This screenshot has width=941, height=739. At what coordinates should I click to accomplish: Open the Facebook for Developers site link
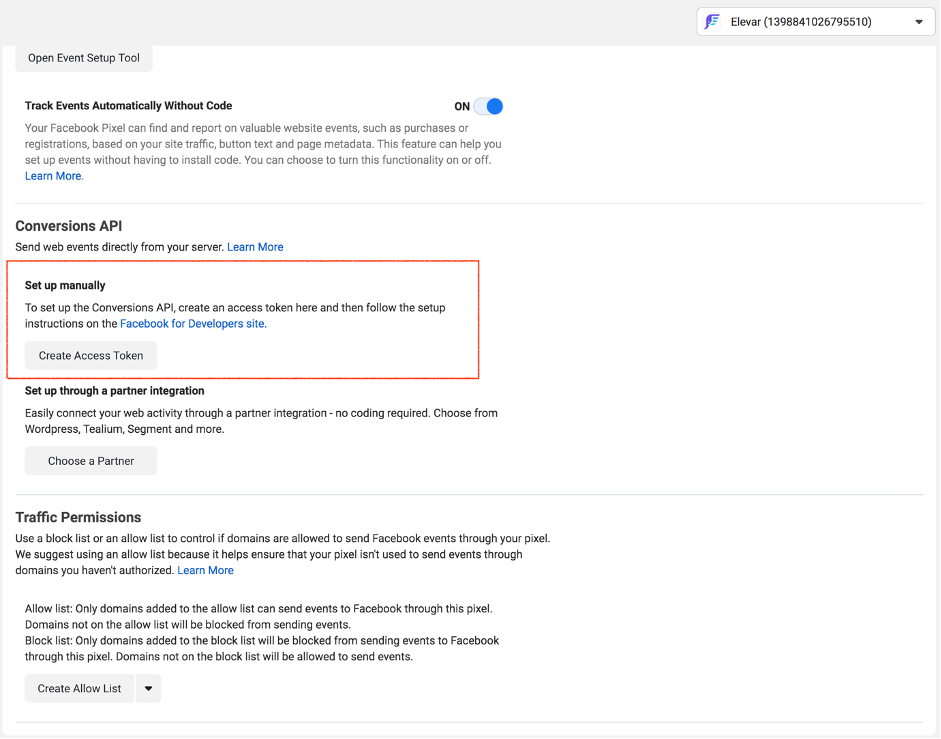click(192, 324)
